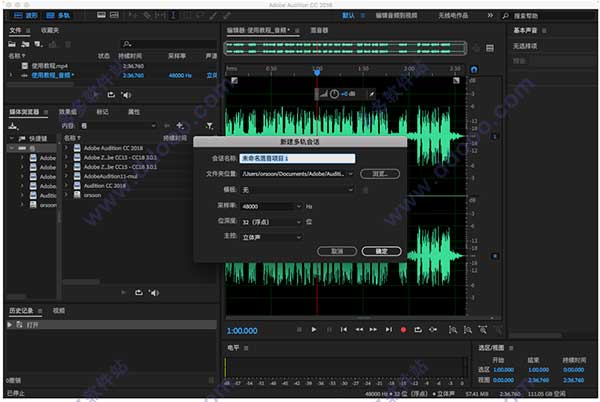Click import file icon in Files panel
600x402 pixels.
point(25,44)
